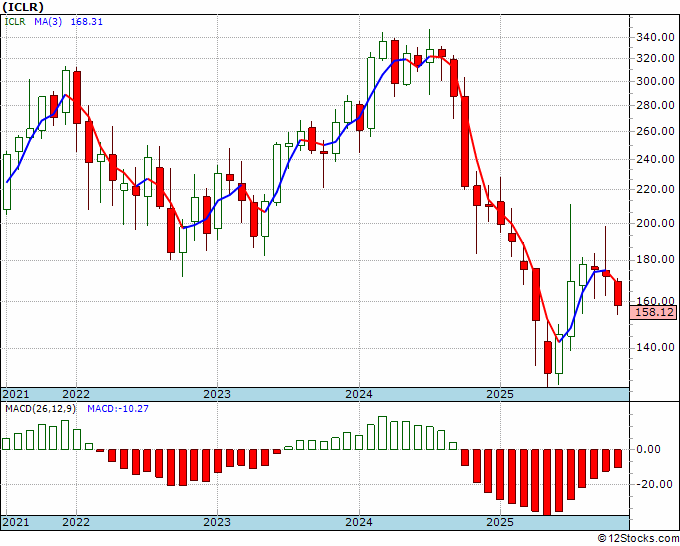Click the MACD:-10.27 value text
The image size is (680, 546).
click(x=118, y=409)
